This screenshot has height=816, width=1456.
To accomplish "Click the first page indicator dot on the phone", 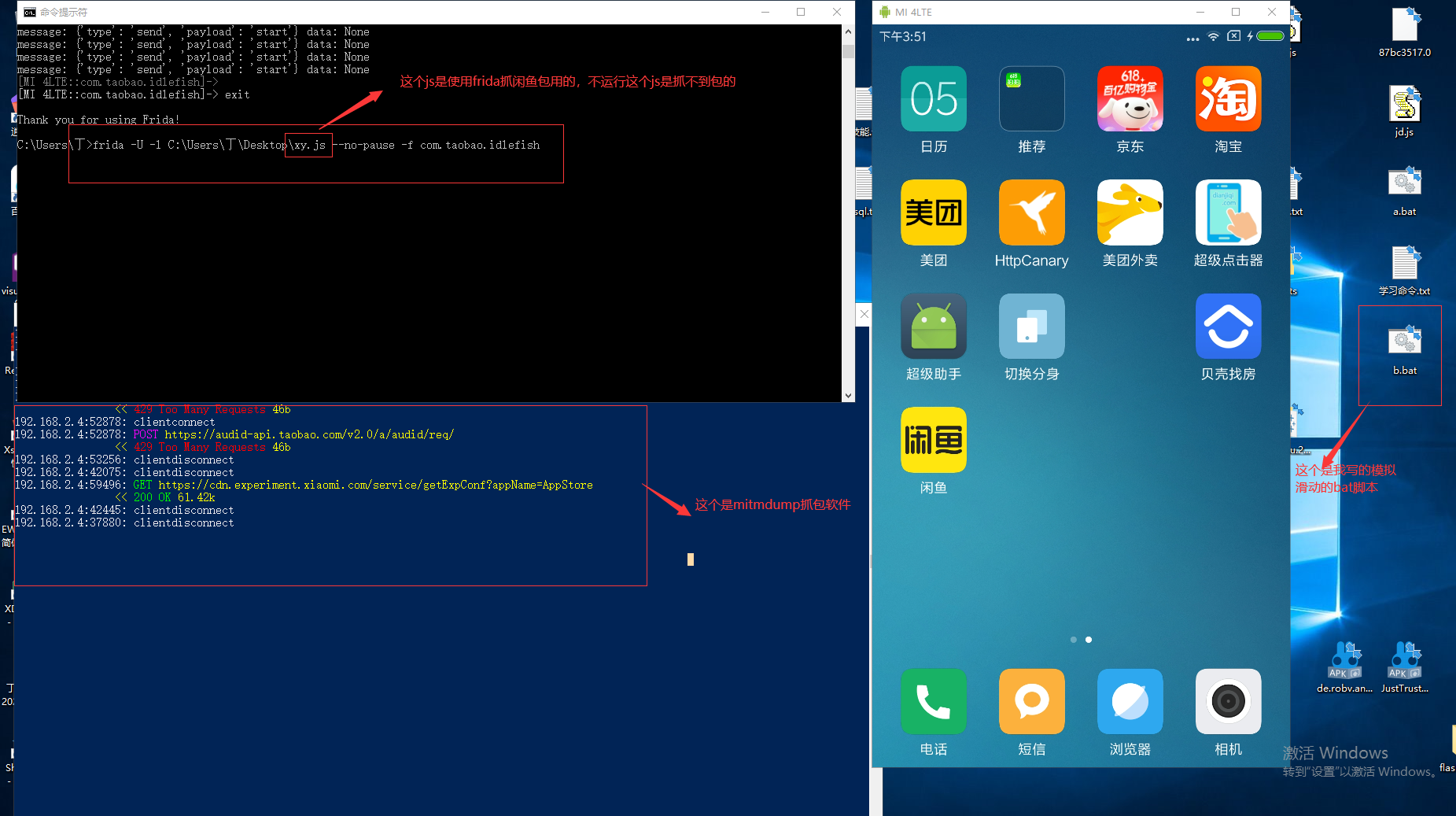I will pyautogui.click(x=1073, y=640).
